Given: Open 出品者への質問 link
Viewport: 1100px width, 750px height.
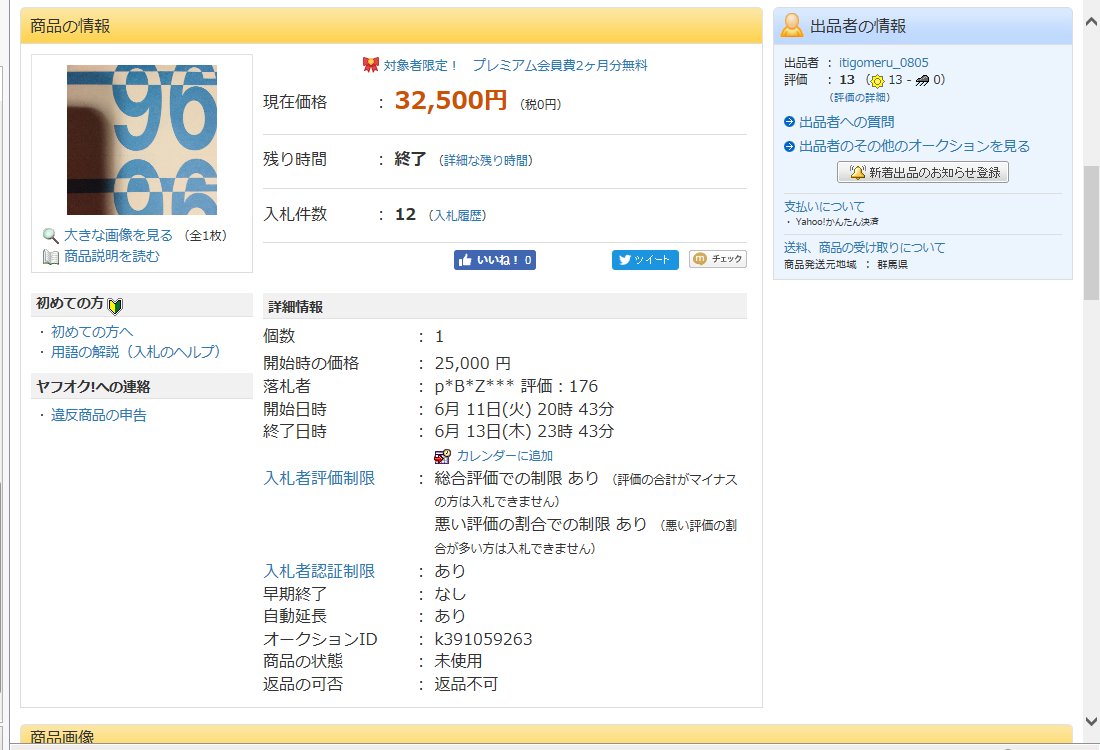Looking at the screenshot, I should (x=847, y=122).
